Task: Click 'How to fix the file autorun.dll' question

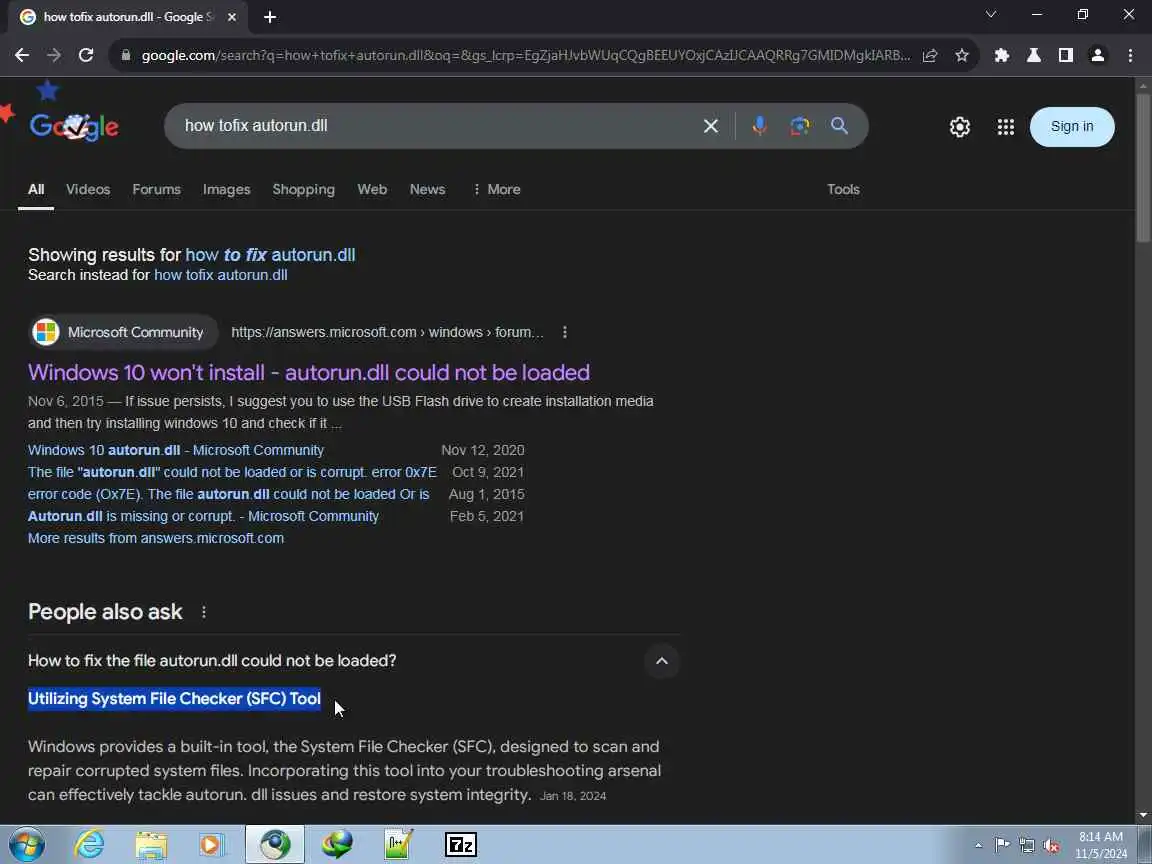Action: click(212, 660)
